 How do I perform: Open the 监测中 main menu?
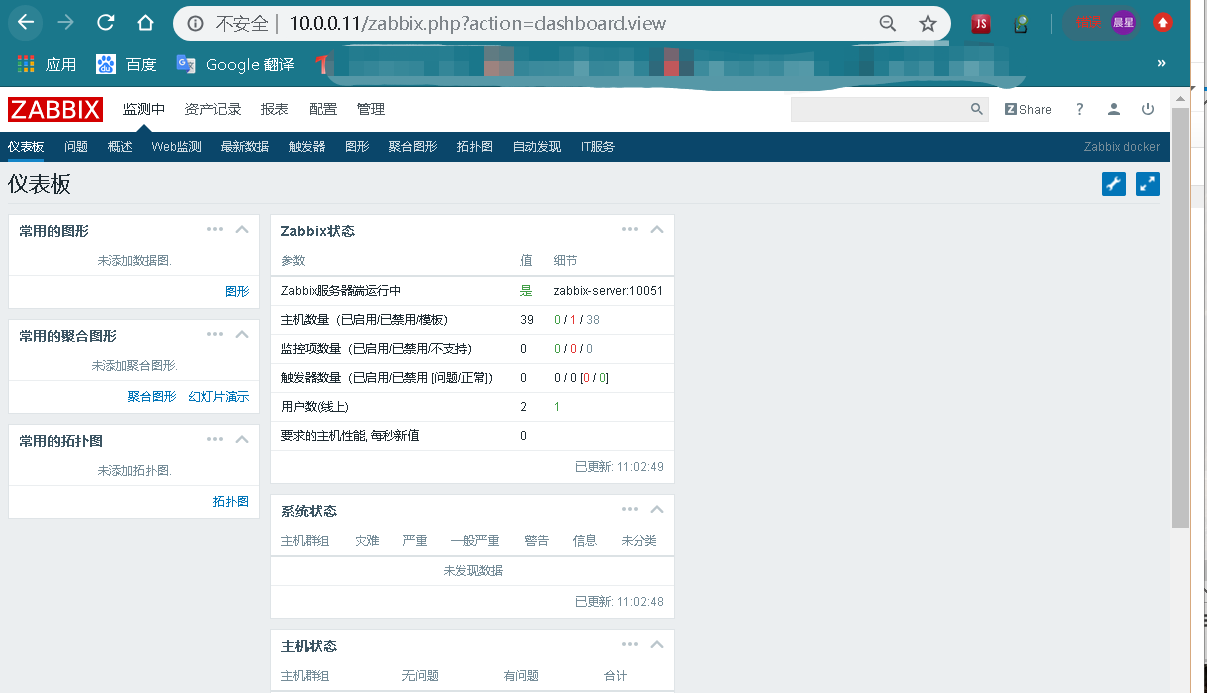click(144, 109)
